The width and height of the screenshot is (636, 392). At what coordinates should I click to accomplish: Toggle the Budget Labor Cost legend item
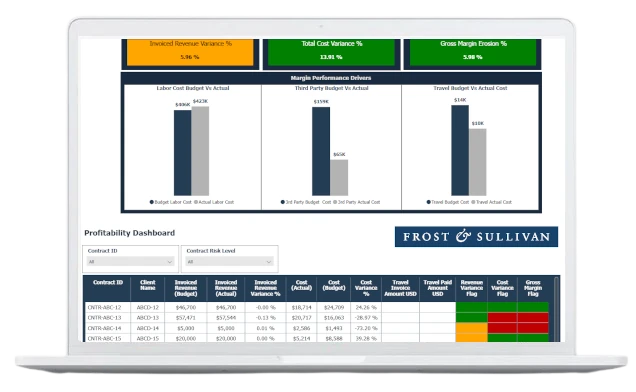click(171, 202)
